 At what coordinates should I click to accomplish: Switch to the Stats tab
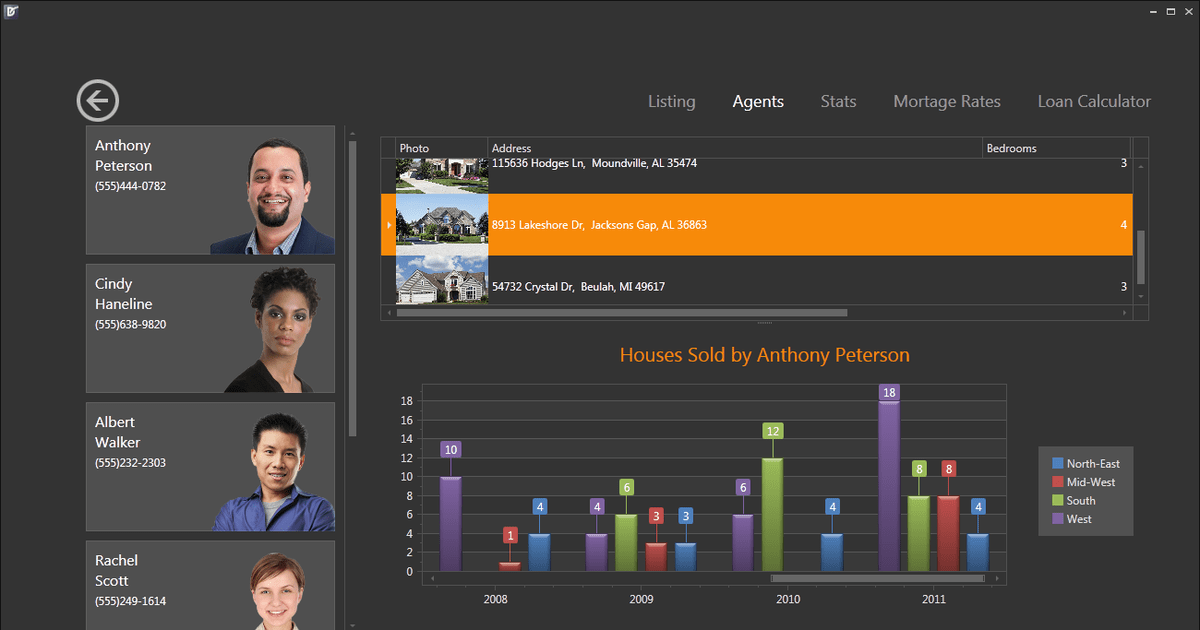pyautogui.click(x=838, y=101)
